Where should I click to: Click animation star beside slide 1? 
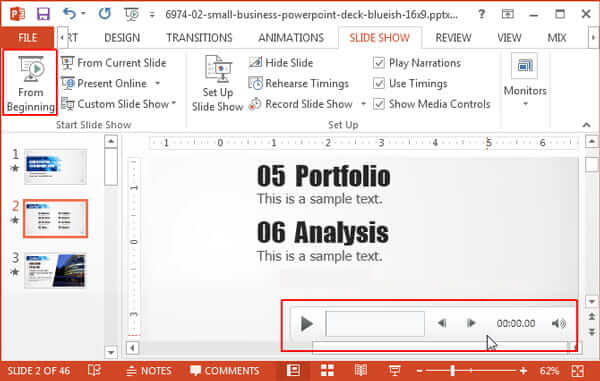[x=15, y=168]
